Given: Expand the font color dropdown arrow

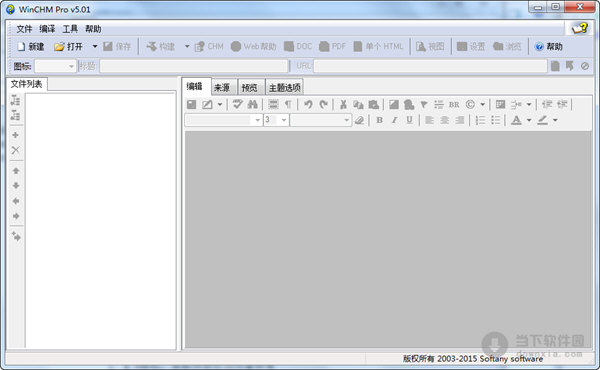Looking at the screenshot, I should pyautogui.click(x=529, y=120).
